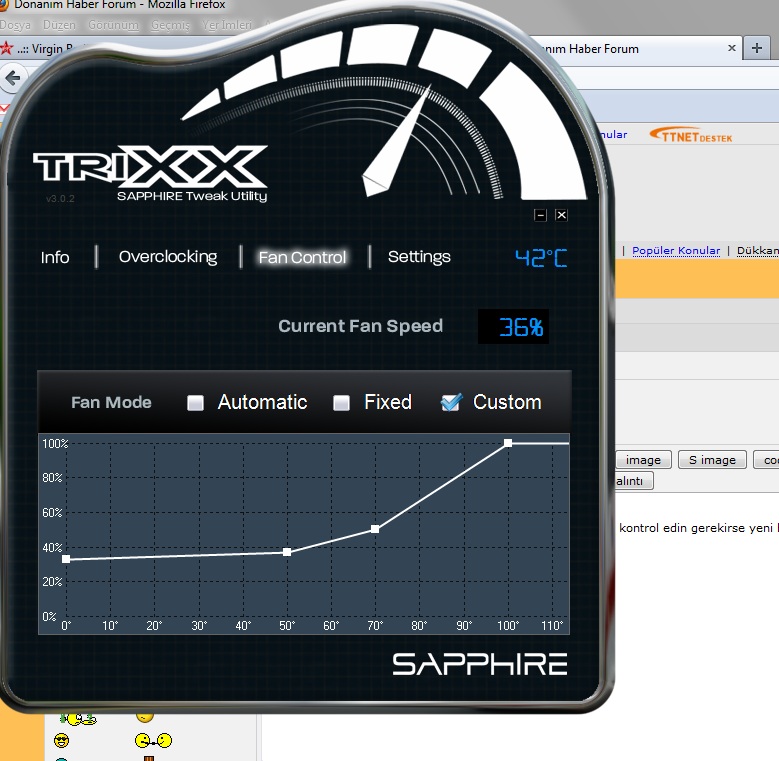Click the TTNET Destek logo link
Image resolution: width=779 pixels, height=761 pixels.
coord(691,135)
